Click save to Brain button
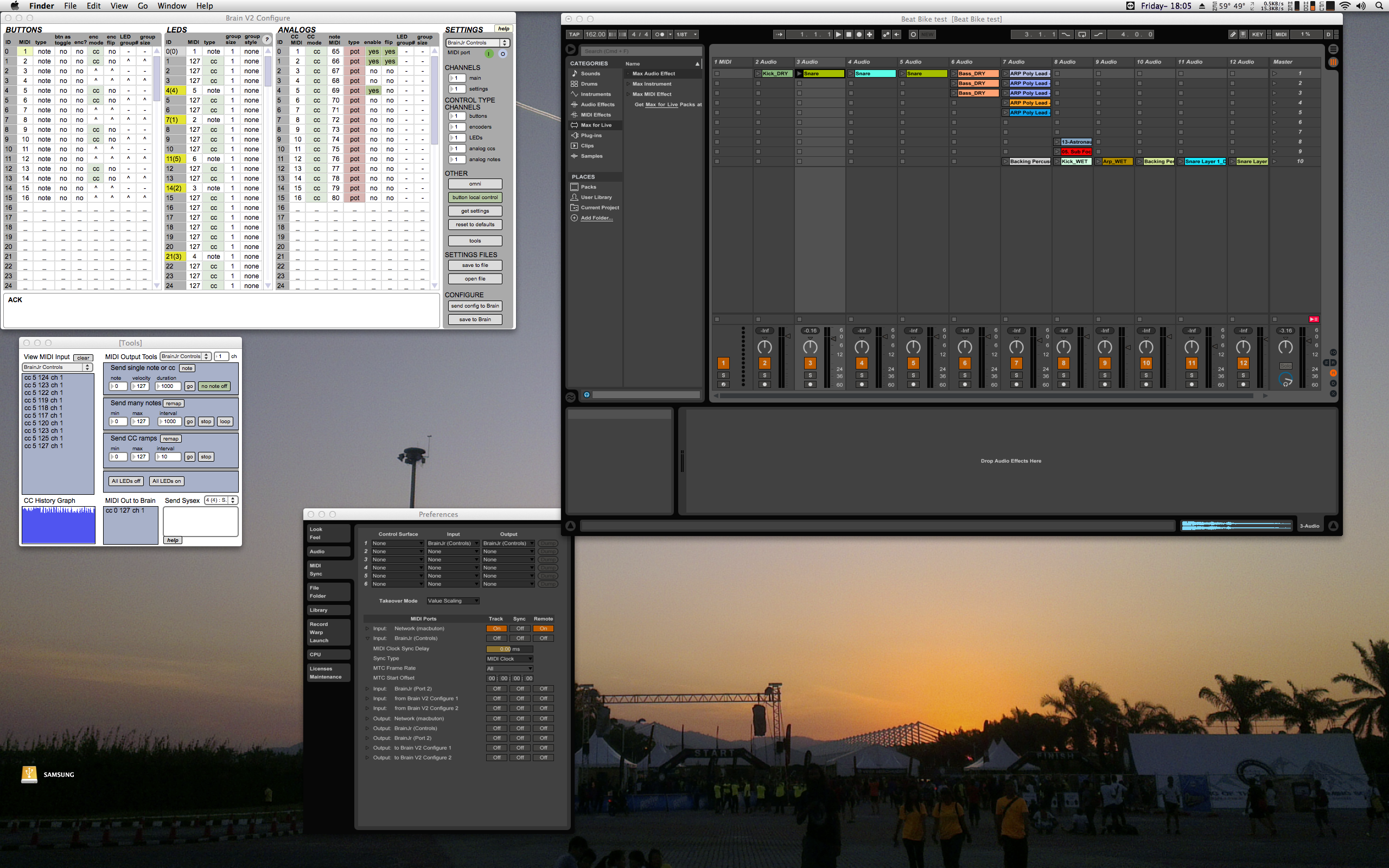This screenshot has height=868, width=1389. [475, 320]
